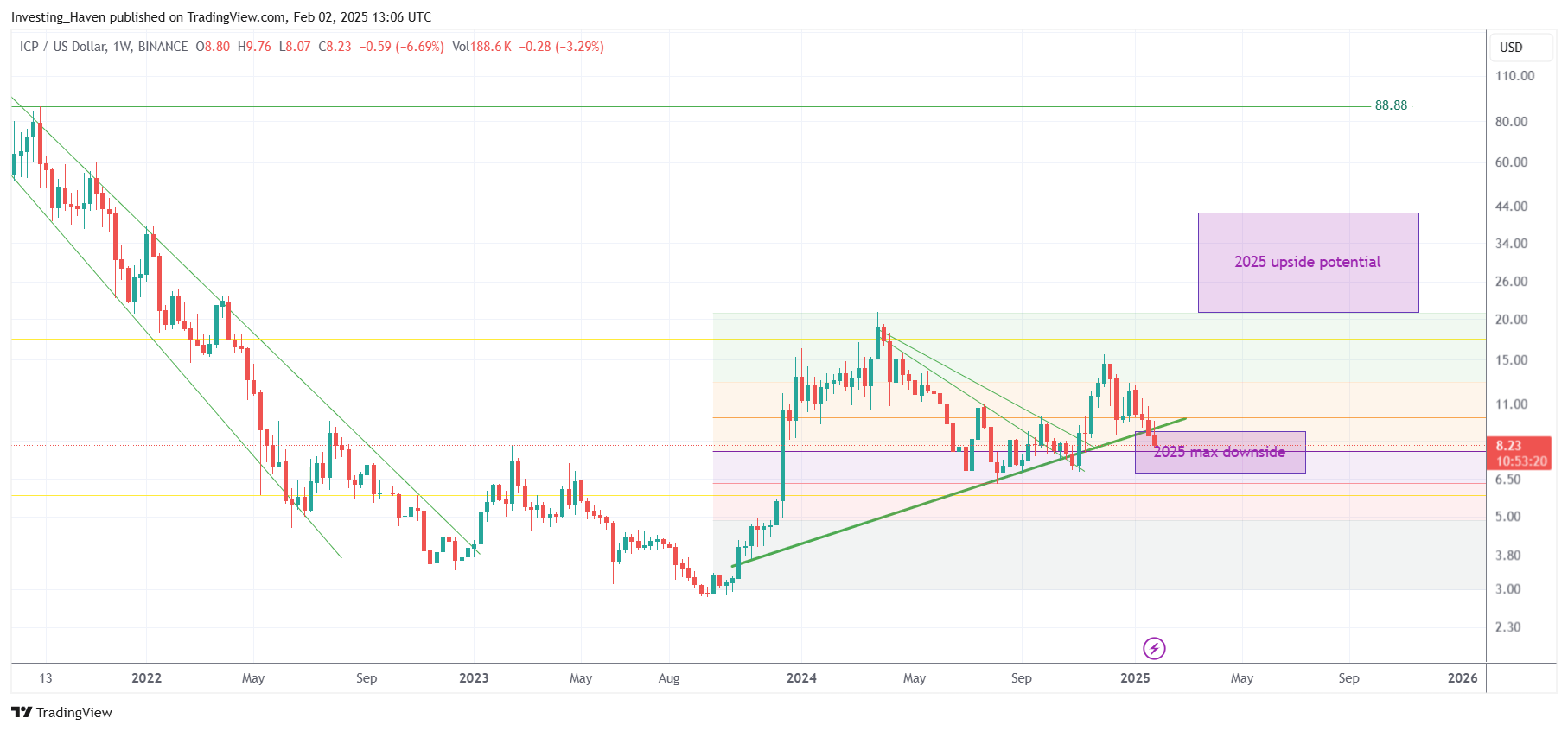
Task: Click the 20.00 price axis label
Action: click(x=1511, y=320)
